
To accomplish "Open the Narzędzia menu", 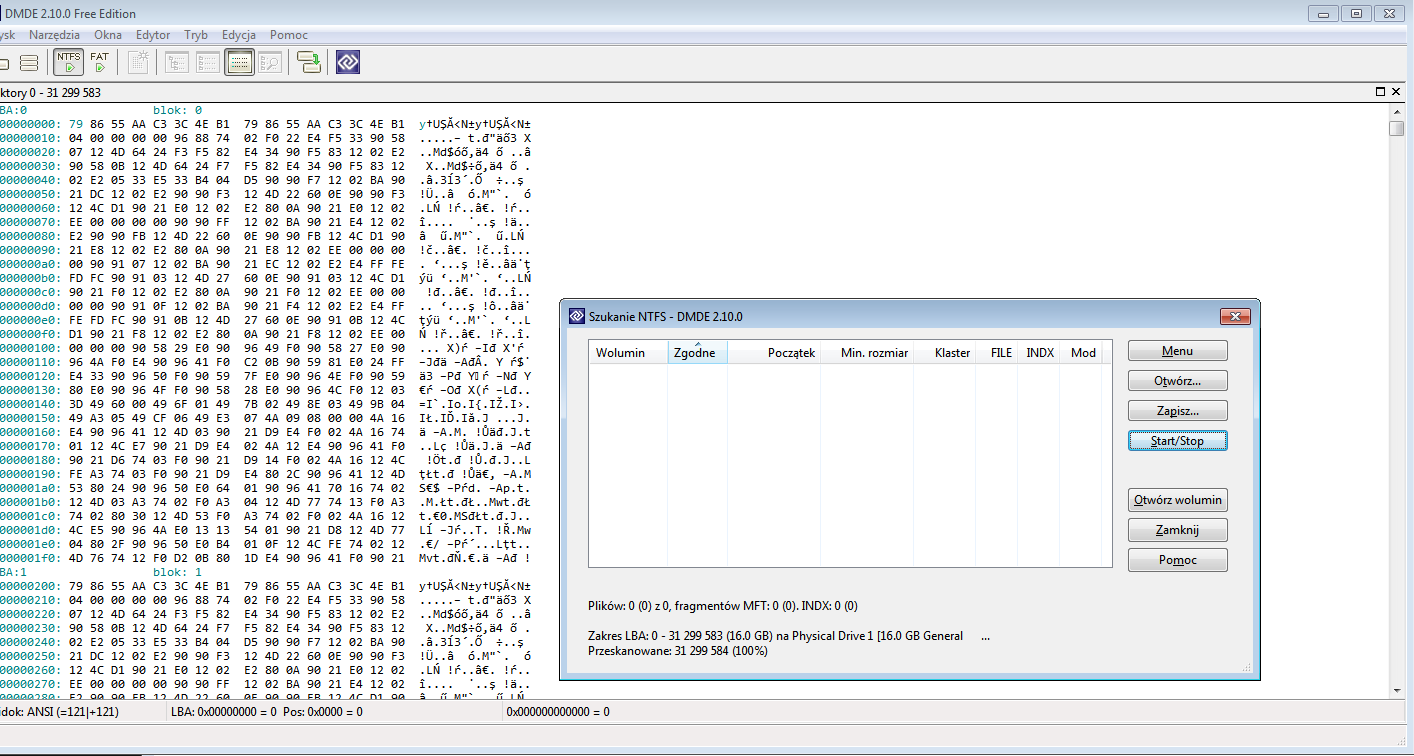I will [x=54, y=35].
